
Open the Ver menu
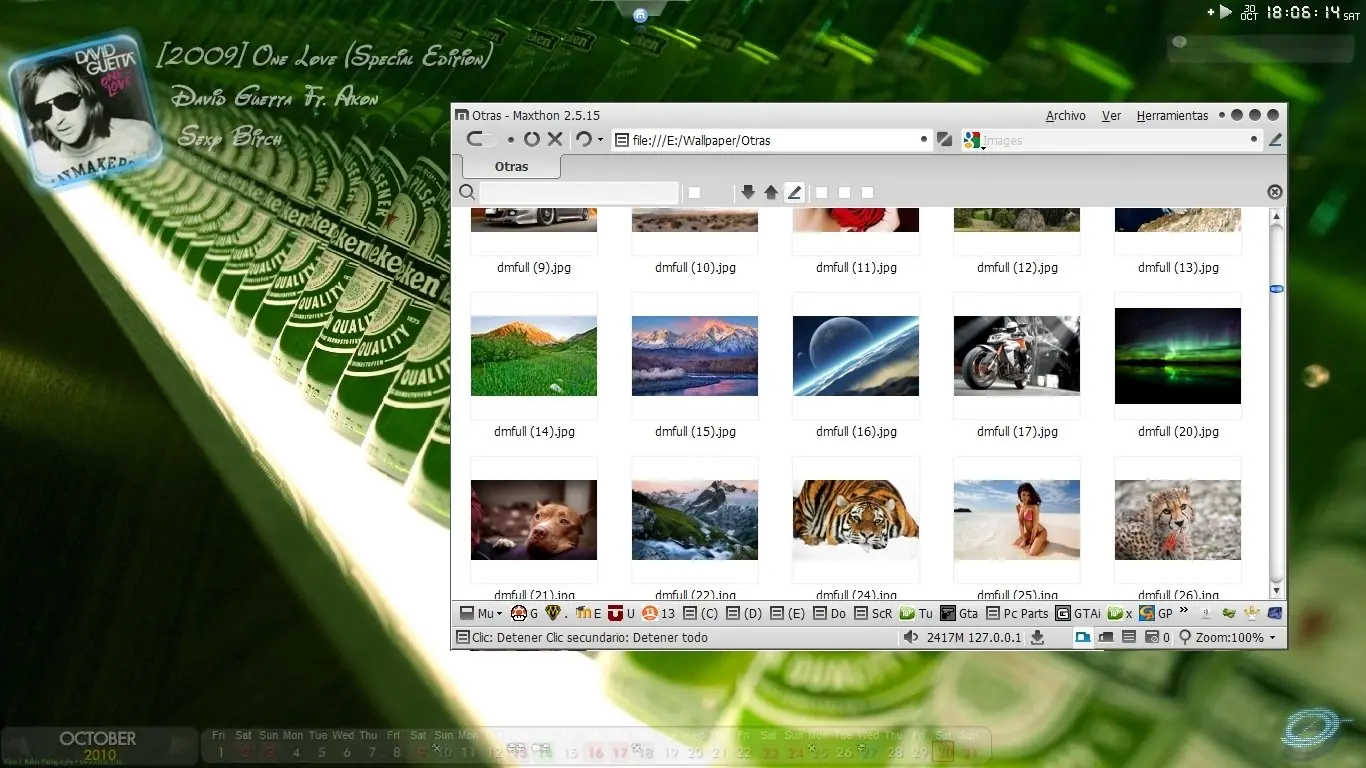[x=1111, y=116]
